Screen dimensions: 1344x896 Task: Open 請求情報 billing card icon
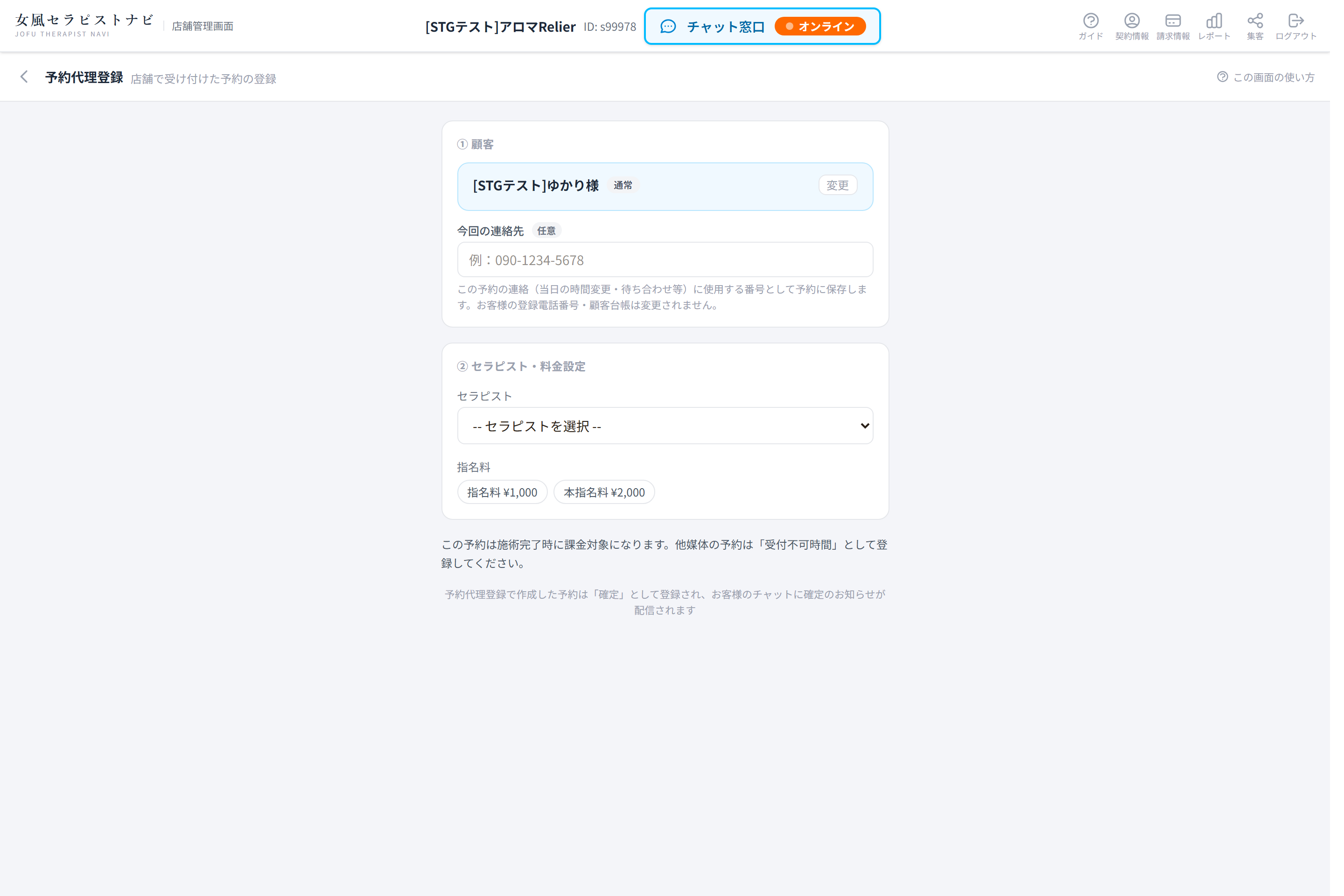coord(1185,26)
